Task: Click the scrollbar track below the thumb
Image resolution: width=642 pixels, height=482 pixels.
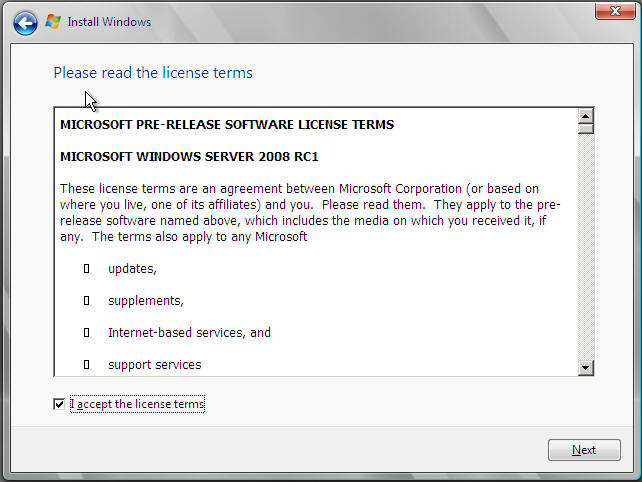Action: pyautogui.click(x=585, y=247)
